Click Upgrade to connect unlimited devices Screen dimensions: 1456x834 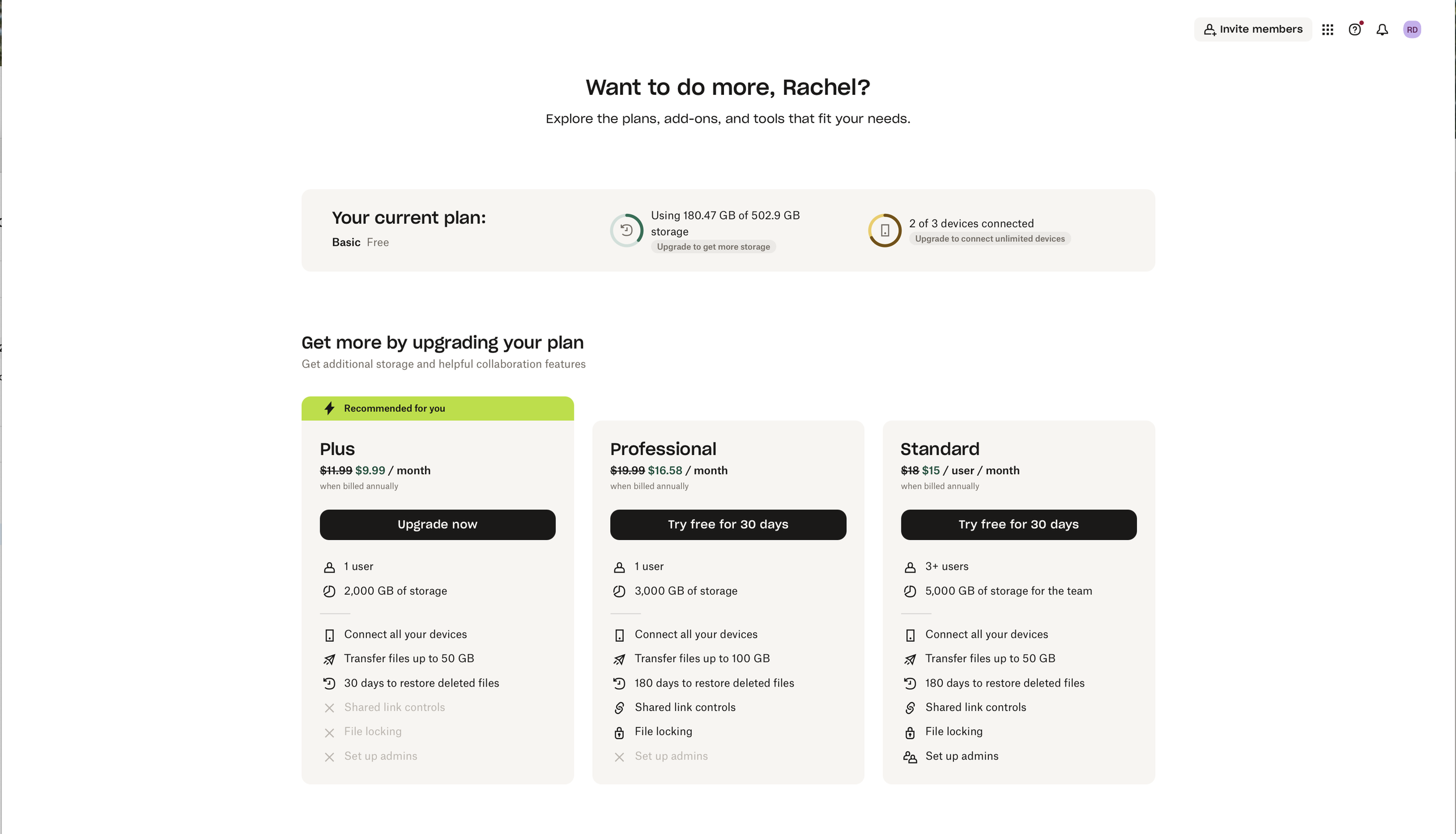click(989, 239)
